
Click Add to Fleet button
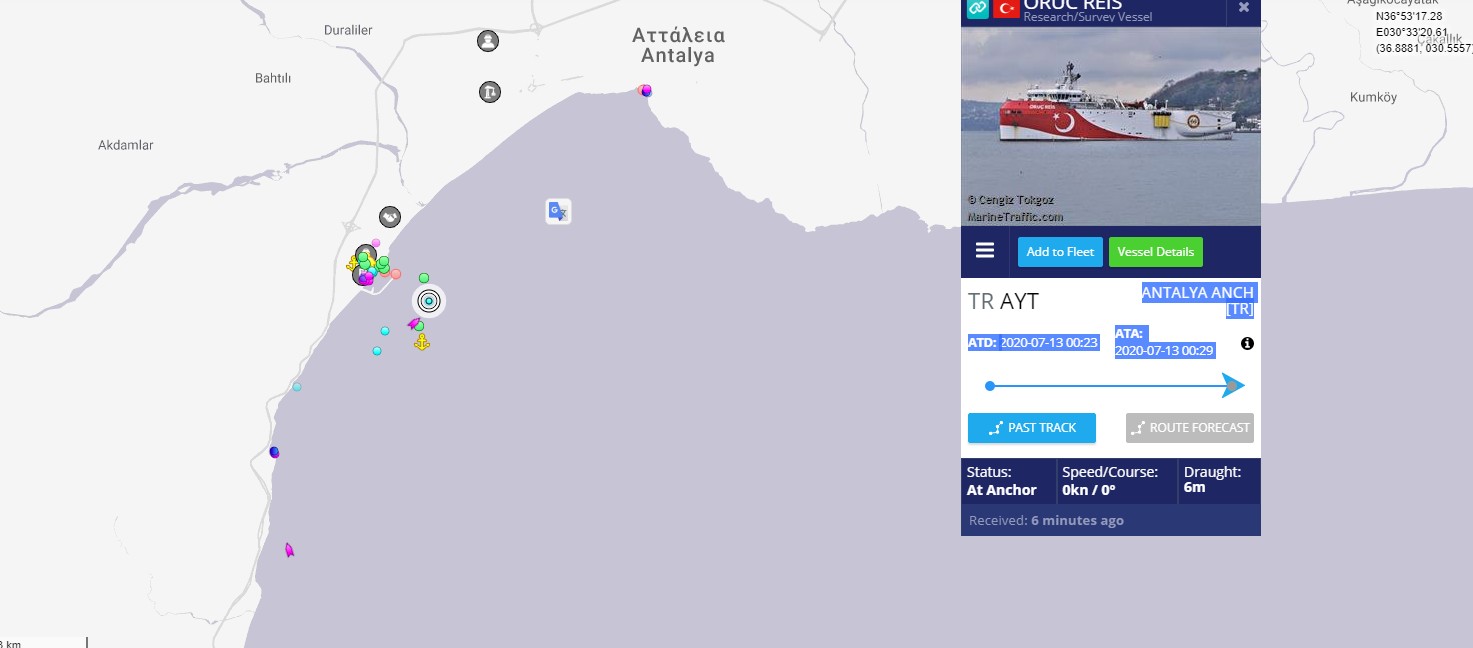1060,252
